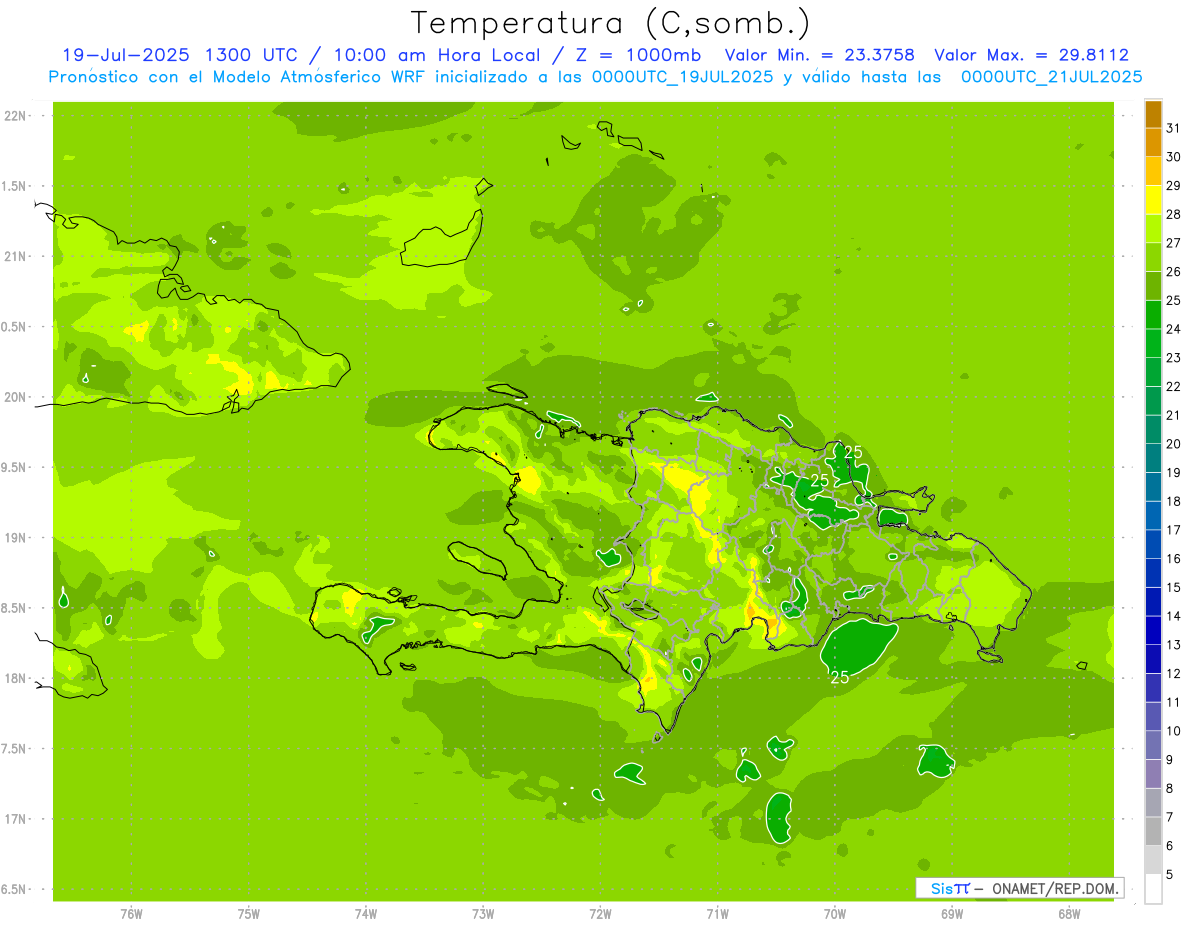
Task: Click the 69W longitude axis label
Action: (952, 914)
